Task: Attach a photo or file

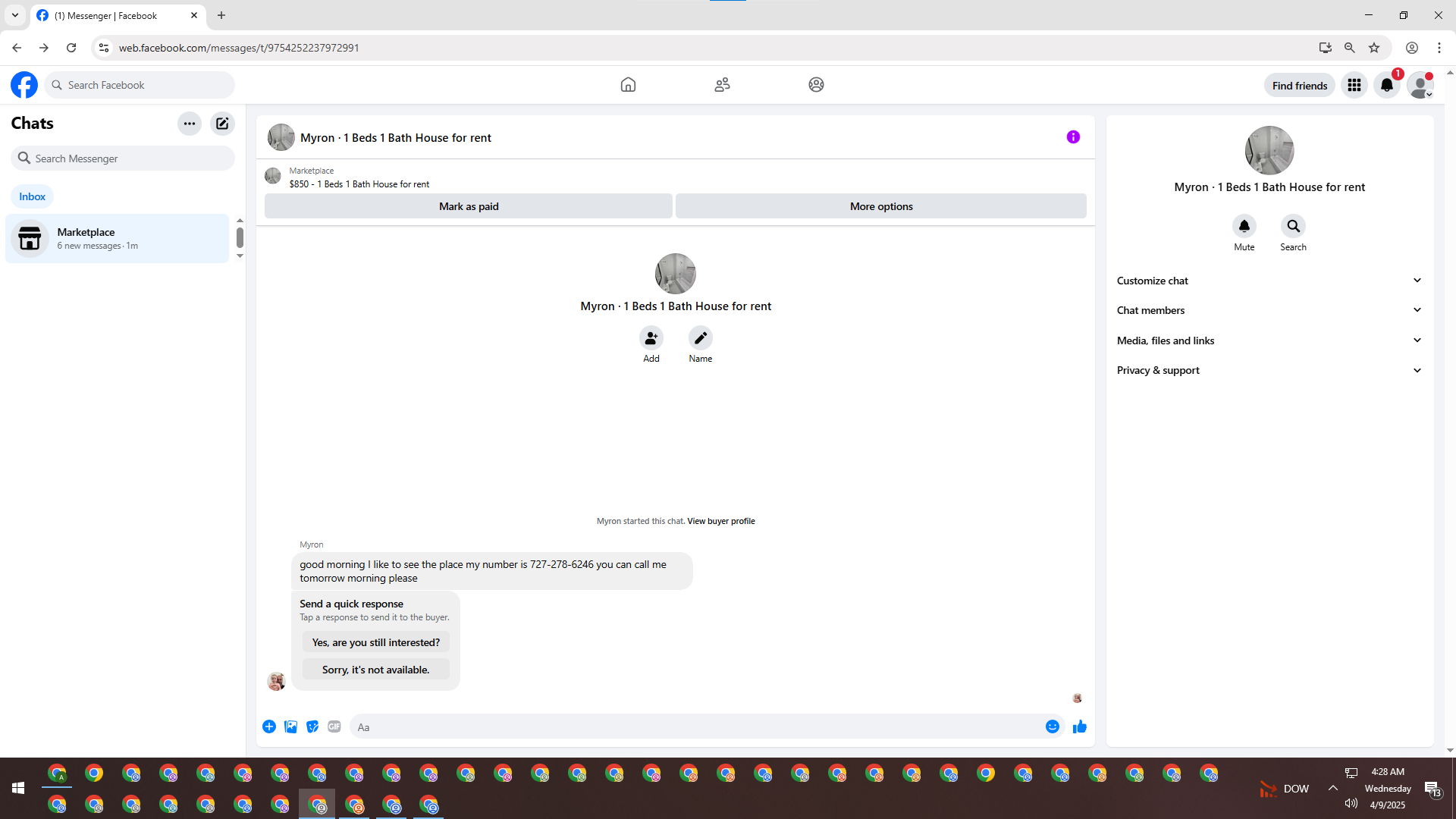Action: 291,727
